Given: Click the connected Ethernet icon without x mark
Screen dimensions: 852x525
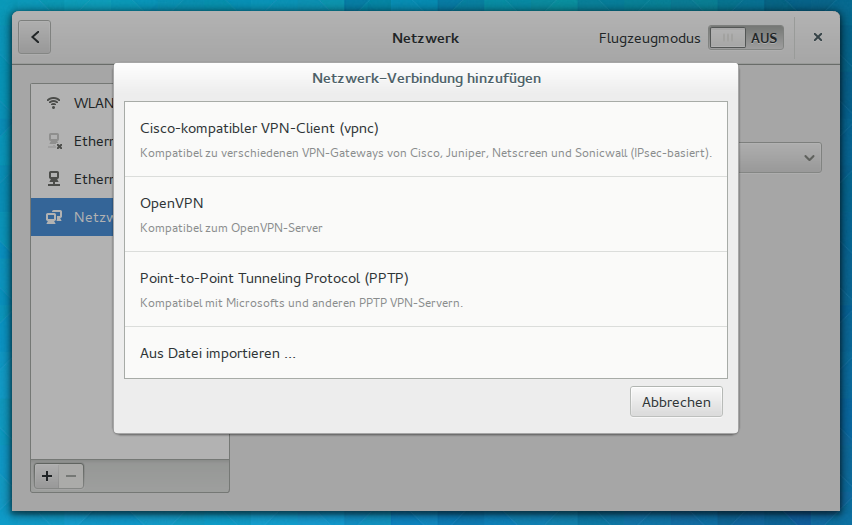Looking at the screenshot, I should pos(55,179).
